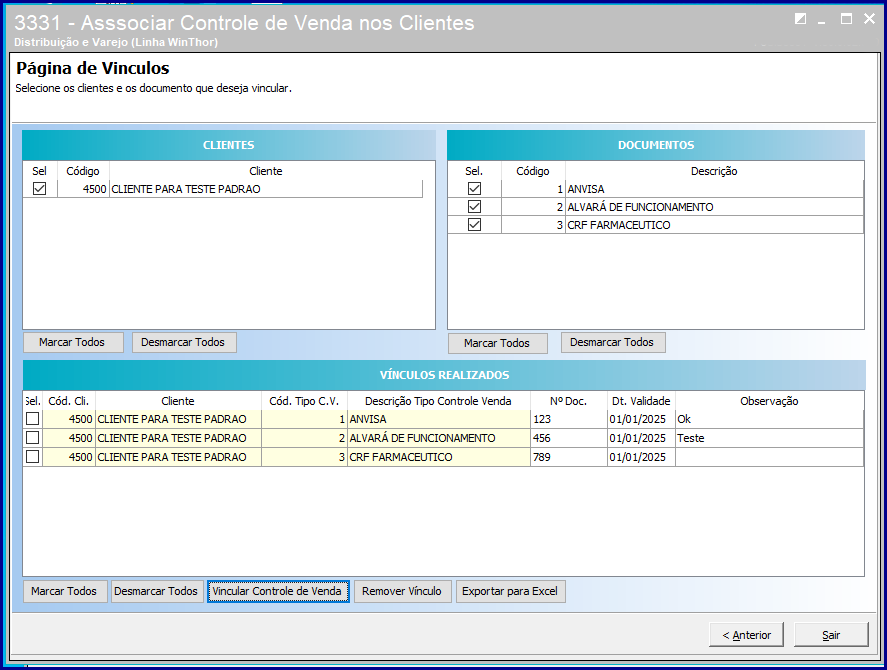
Task: Uncheck client 4500 in Clientes list
Action: pyautogui.click(x=39, y=188)
